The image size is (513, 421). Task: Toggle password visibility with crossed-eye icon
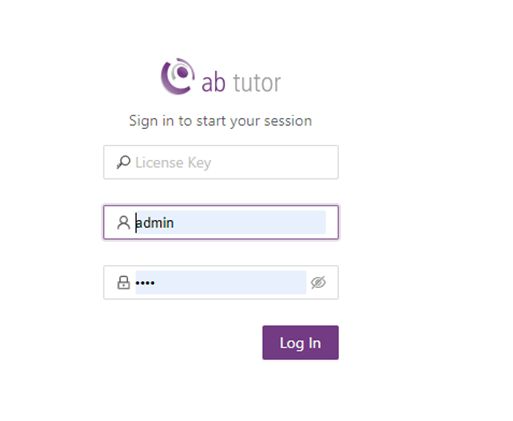click(x=318, y=282)
